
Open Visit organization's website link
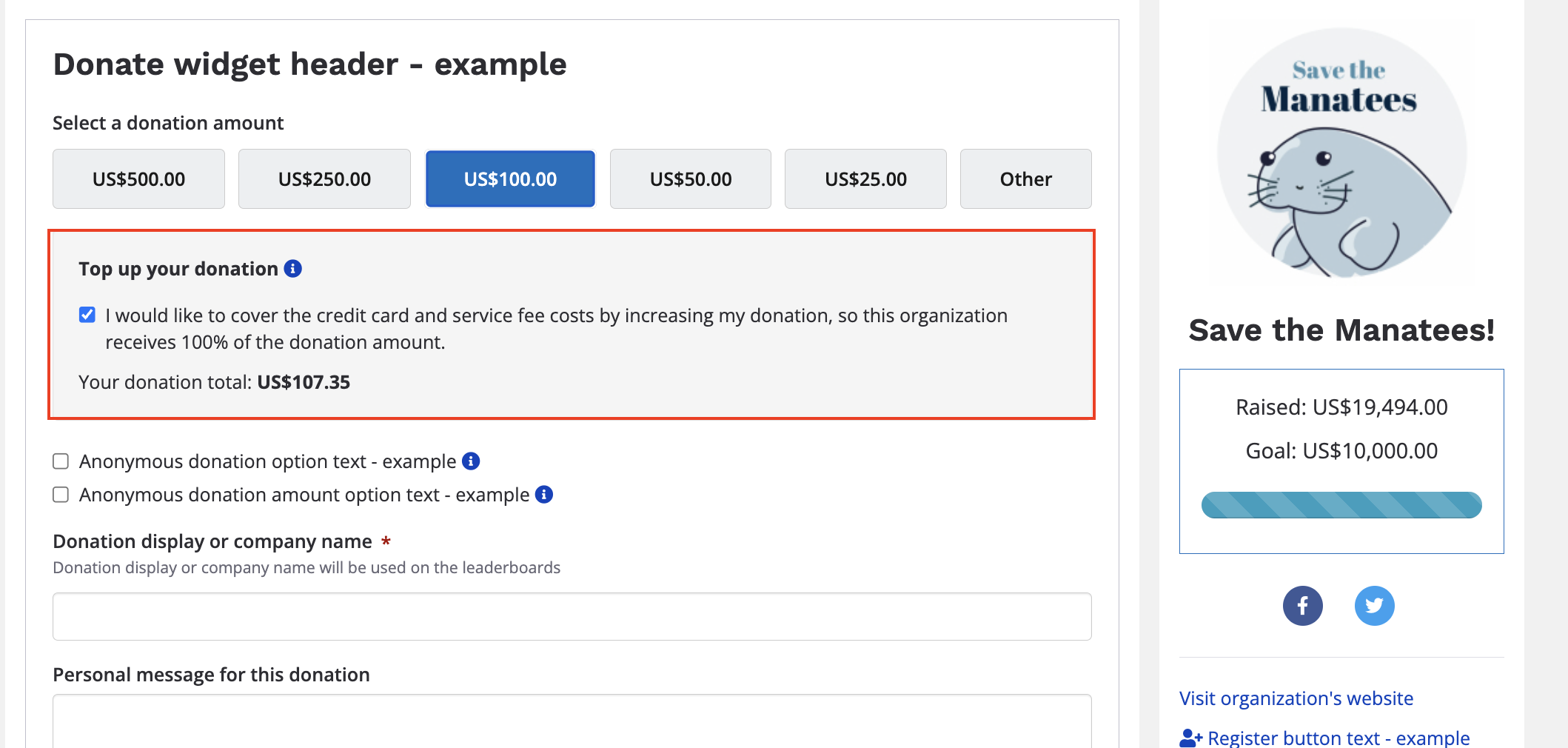(1296, 698)
